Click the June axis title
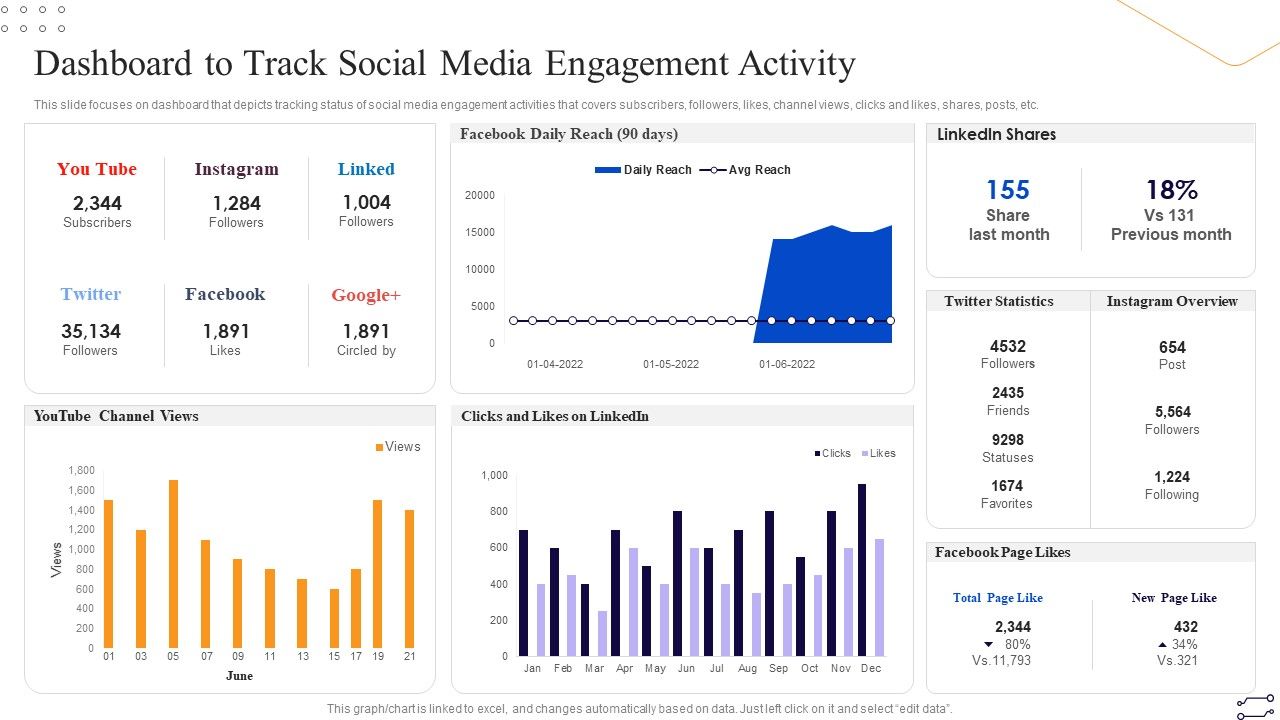 click(240, 675)
